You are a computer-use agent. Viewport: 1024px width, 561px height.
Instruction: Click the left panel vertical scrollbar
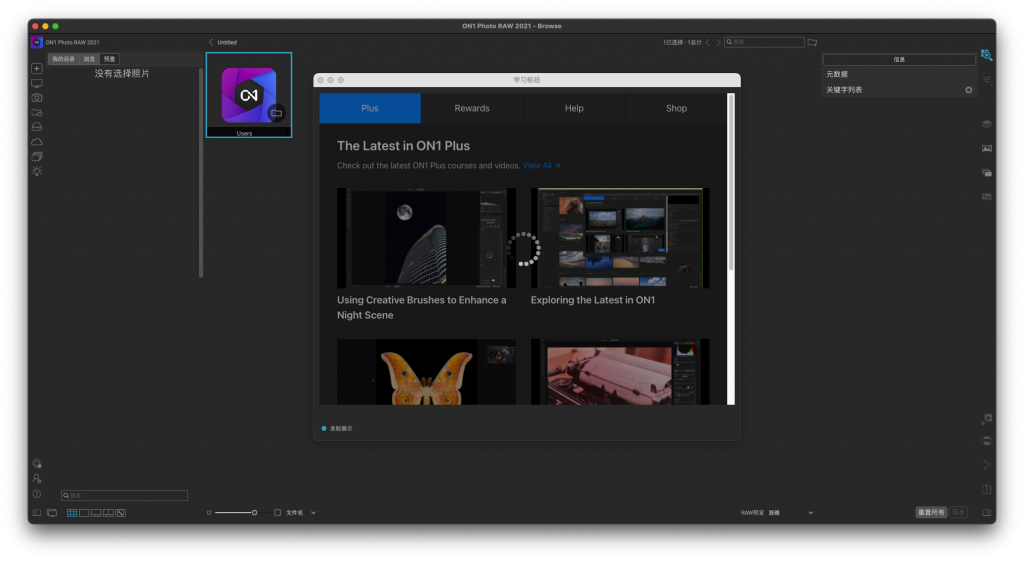click(200, 173)
